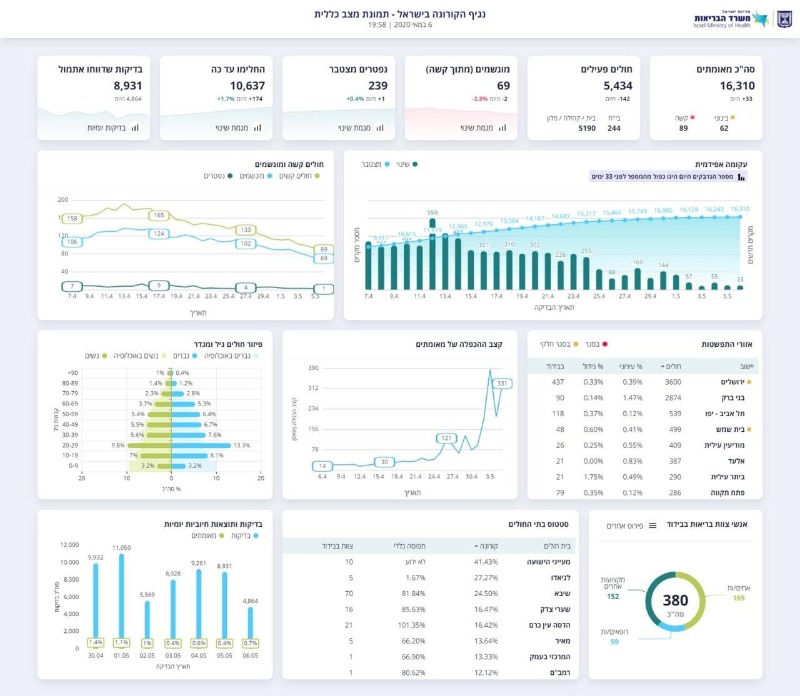Screen dimensions: 800x696
Task: Click the Israel Ministry of Health logo
Action: (731, 19)
